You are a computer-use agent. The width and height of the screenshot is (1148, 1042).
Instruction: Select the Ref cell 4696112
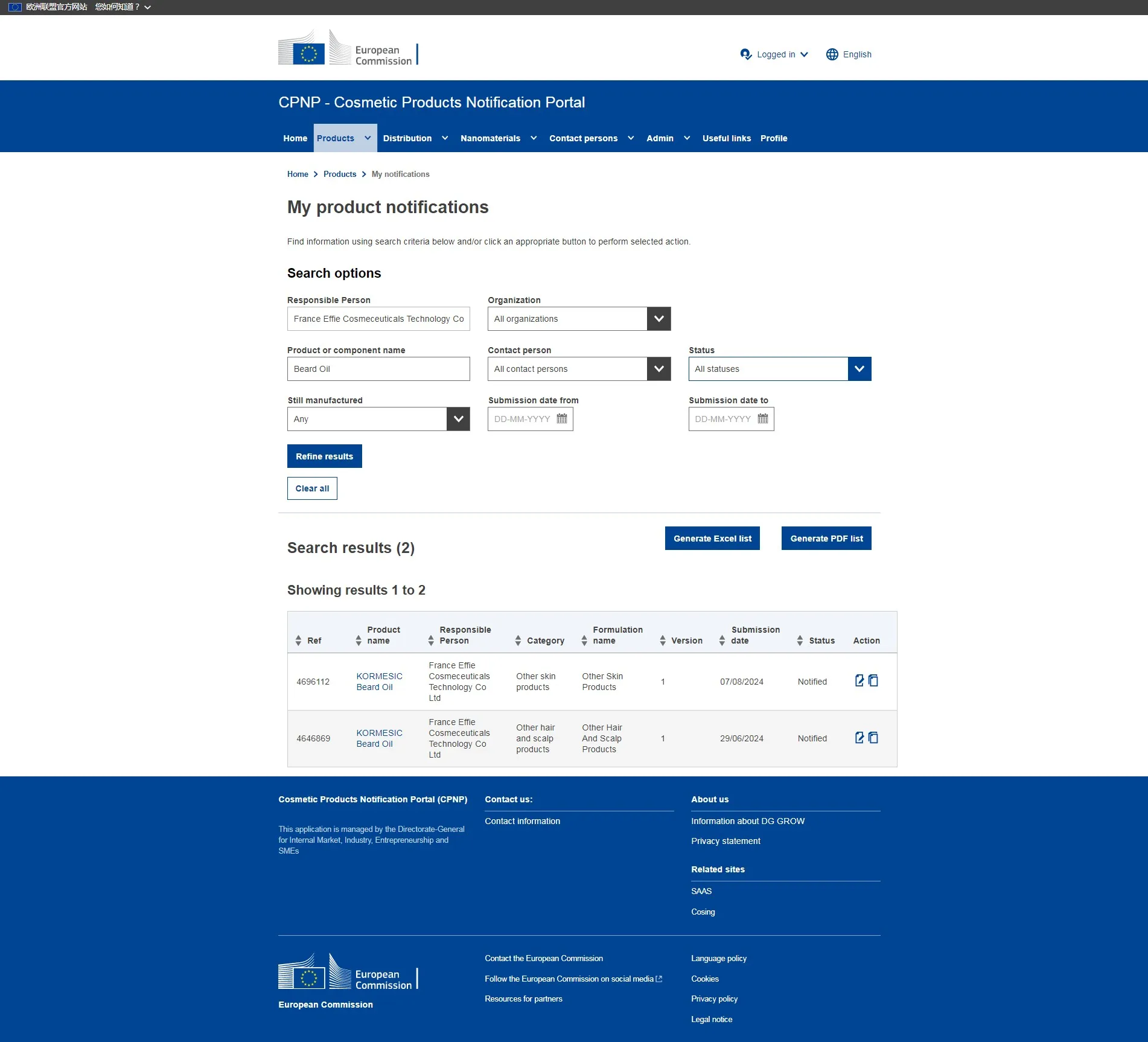click(313, 682)
